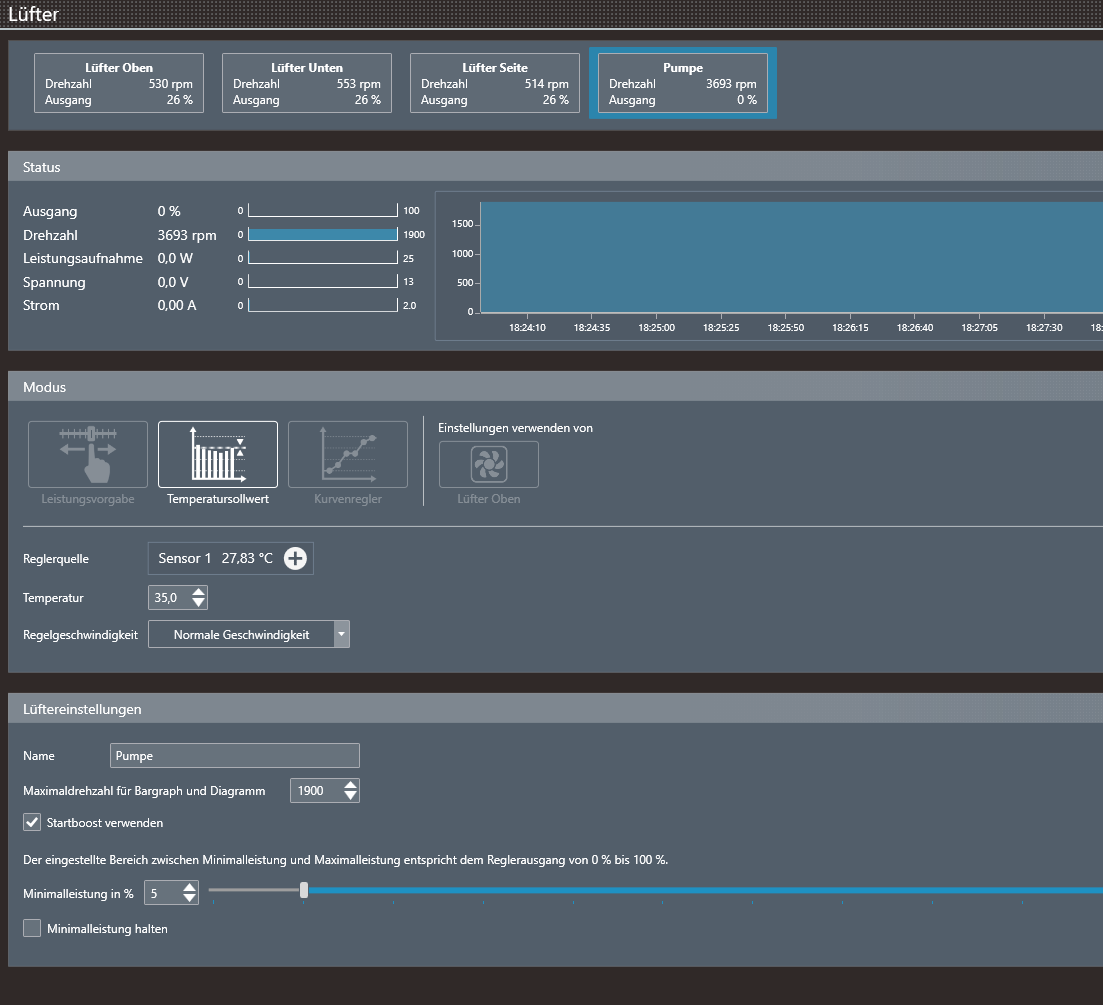Click the Status section header
The width and height of the screenshot is (1103, 1005).
click(556, 167)
